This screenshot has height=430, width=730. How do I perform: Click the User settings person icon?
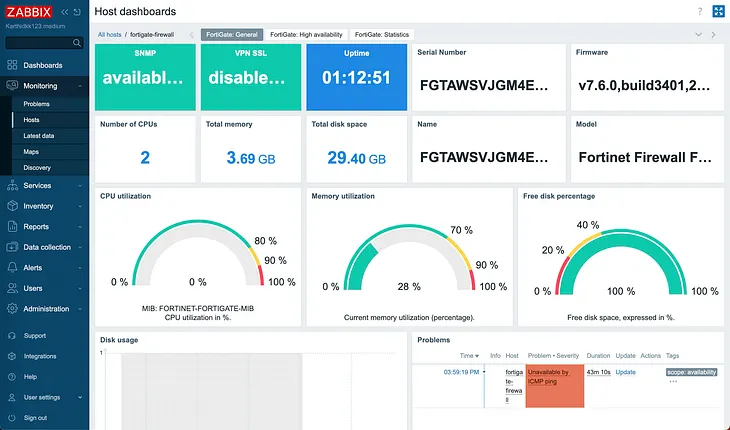click(x=12, y=397)
